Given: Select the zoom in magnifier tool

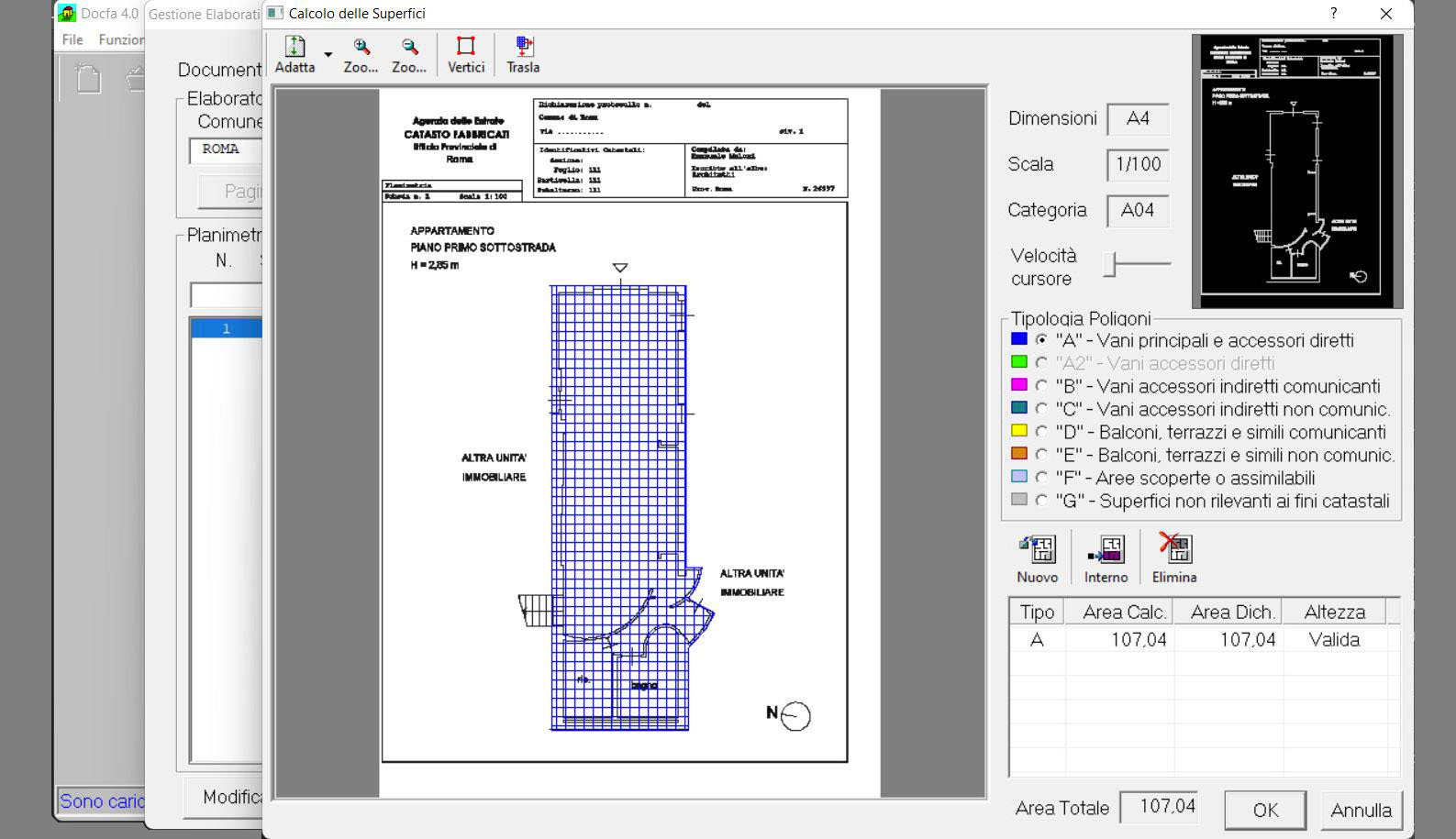Looking at the screenshot, I should click(361, 55).
